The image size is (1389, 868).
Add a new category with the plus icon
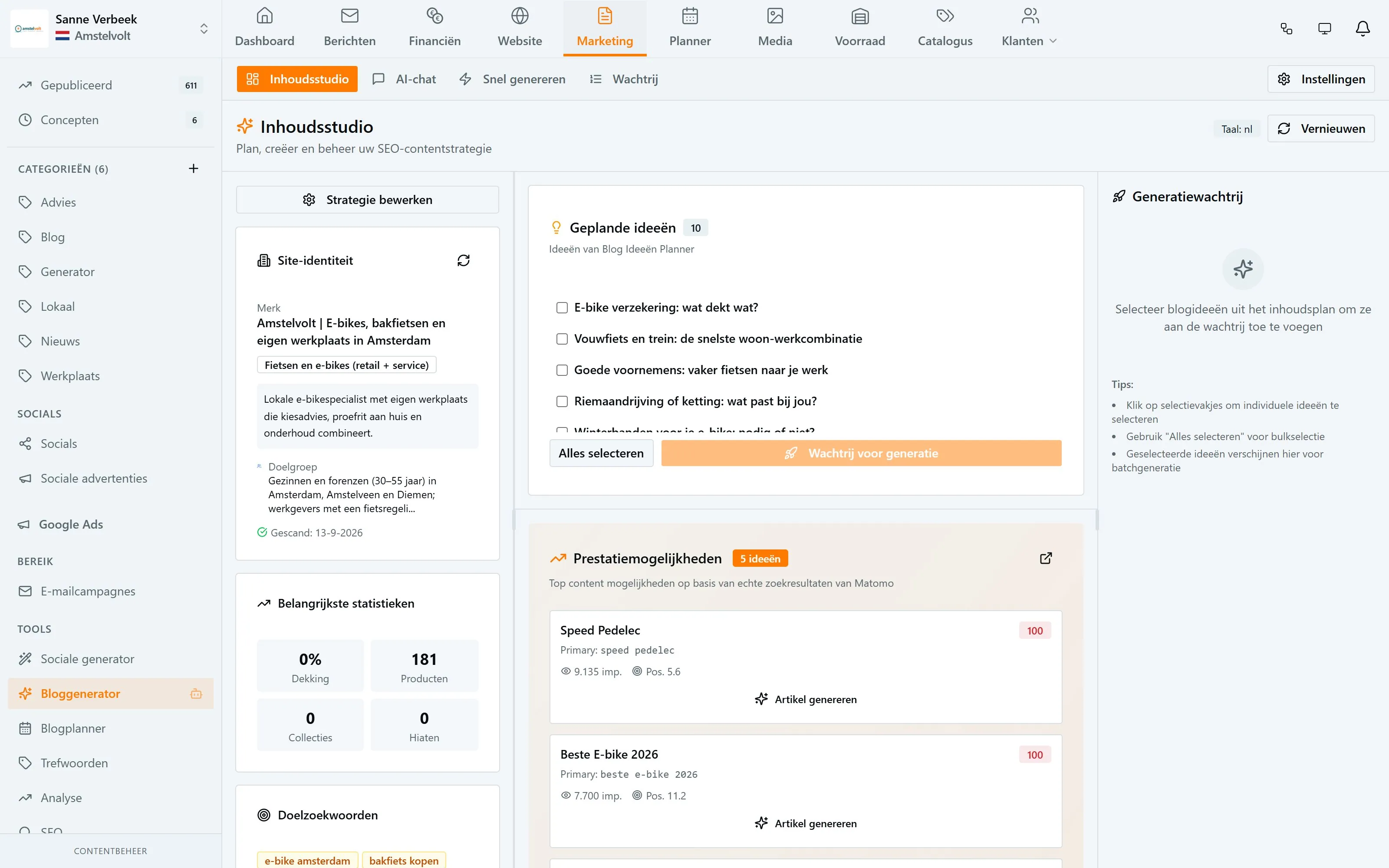coord(194,168)
